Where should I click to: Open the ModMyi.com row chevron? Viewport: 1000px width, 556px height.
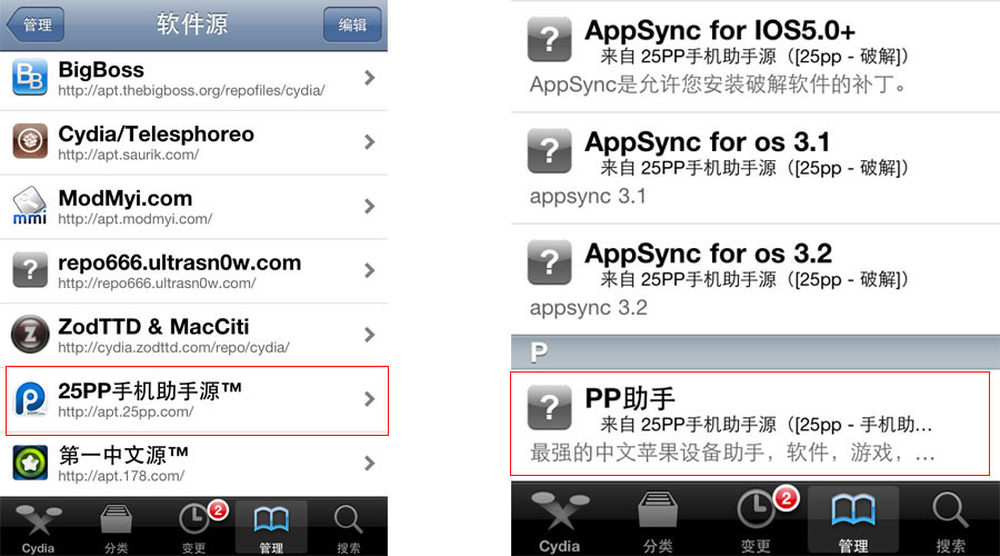[x=369, y=206]
